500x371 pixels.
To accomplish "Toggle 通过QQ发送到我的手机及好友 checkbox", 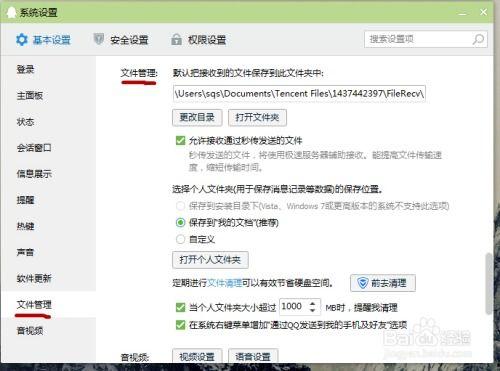I will tap(180, 324).
